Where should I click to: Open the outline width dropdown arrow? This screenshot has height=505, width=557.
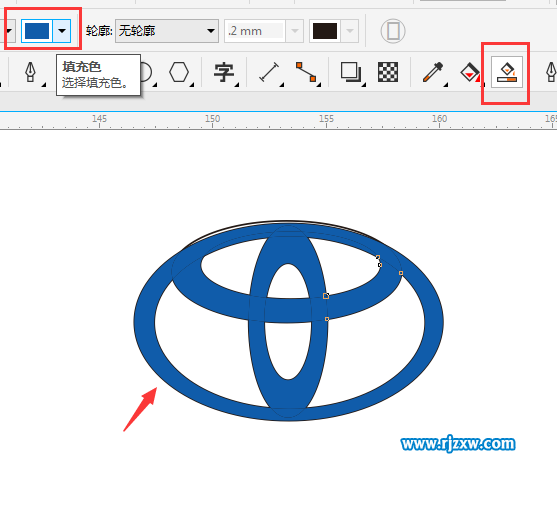(x=294, y=31)
